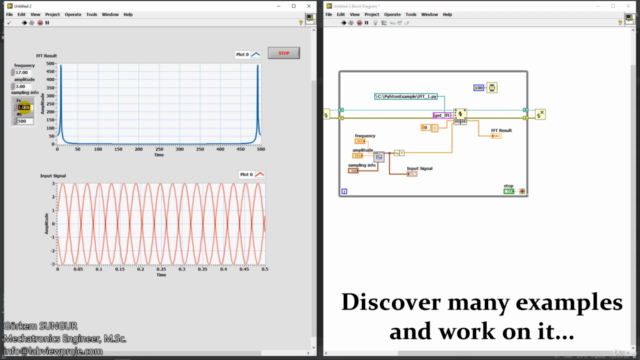The image size is (640, 360).
Task: Select the amplitude control terminal in diagram
Action: [x=358, y=156]
